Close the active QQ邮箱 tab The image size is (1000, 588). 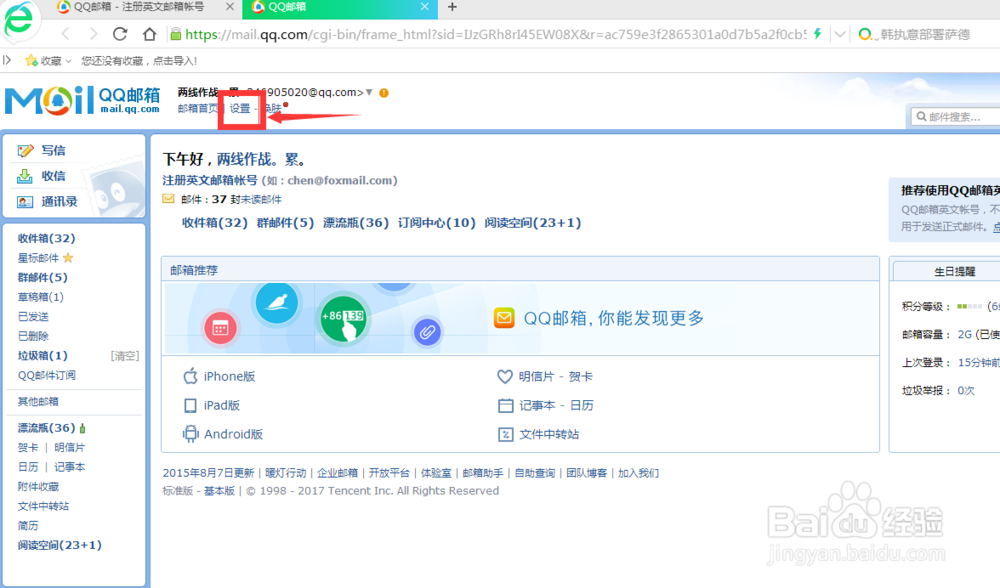pyautogui.click(x=425, y=6)
